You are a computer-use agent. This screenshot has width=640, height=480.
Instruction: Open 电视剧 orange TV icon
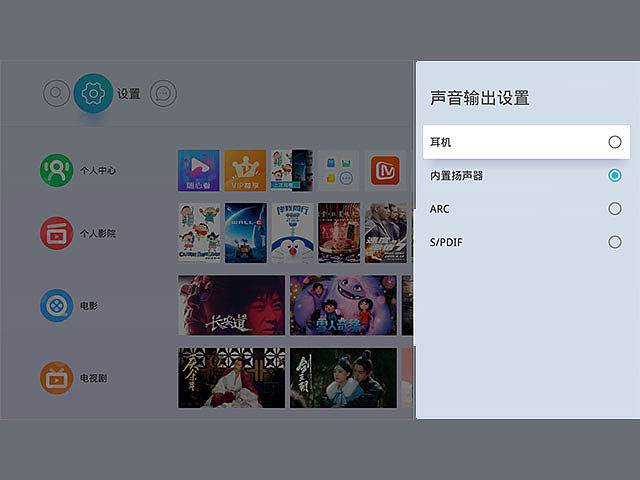pos(57,378)
